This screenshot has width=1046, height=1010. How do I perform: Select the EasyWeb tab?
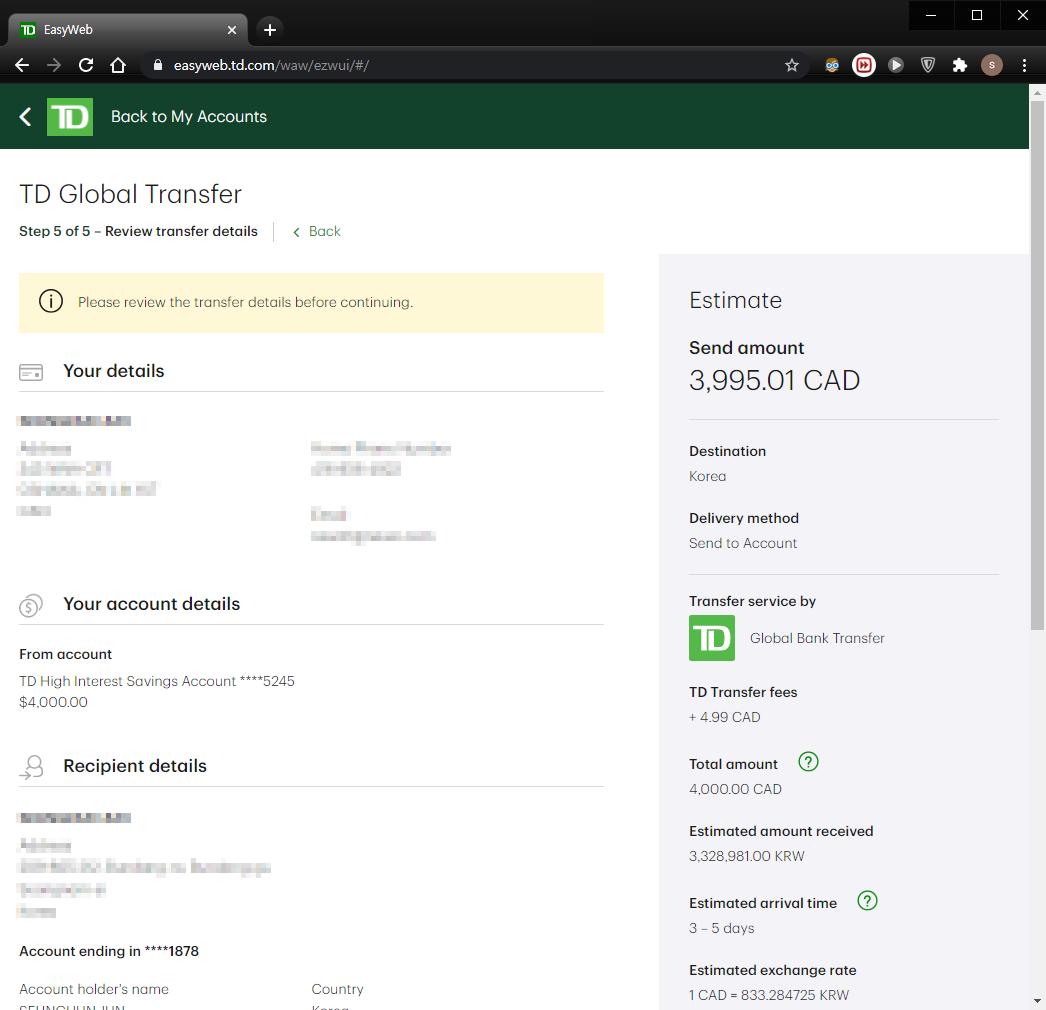click(x=127, y=30)
